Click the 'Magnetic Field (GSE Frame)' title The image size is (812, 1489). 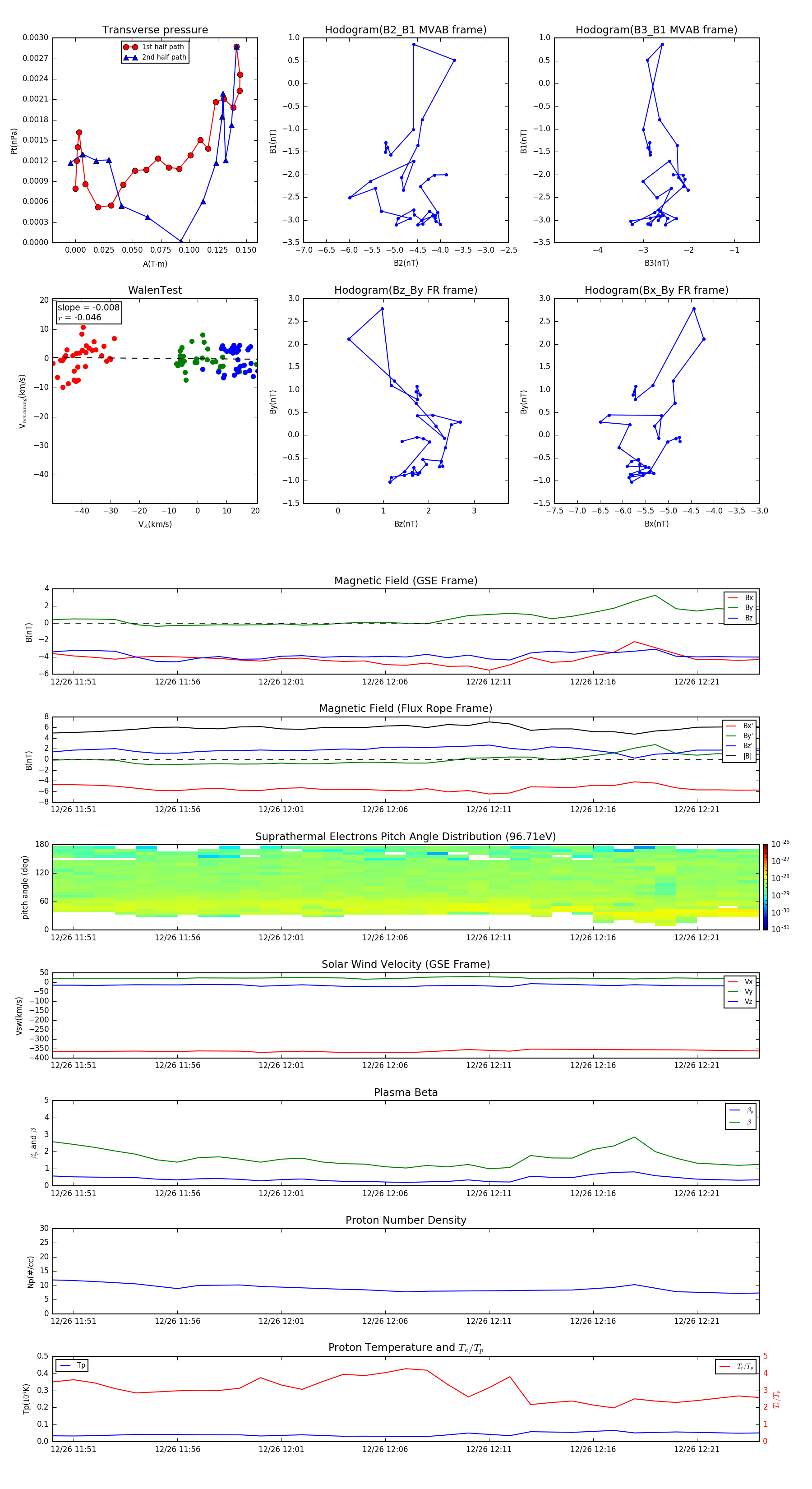pyautogui.click(x=406, y=581)
